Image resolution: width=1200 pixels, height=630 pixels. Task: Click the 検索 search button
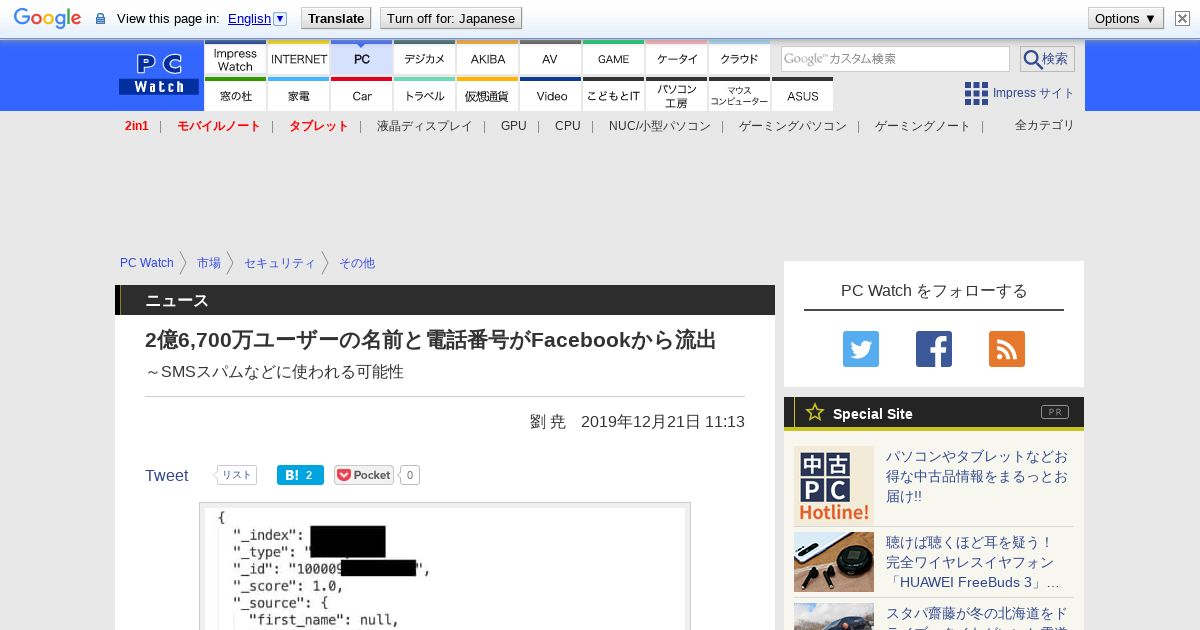[1047, 59]
